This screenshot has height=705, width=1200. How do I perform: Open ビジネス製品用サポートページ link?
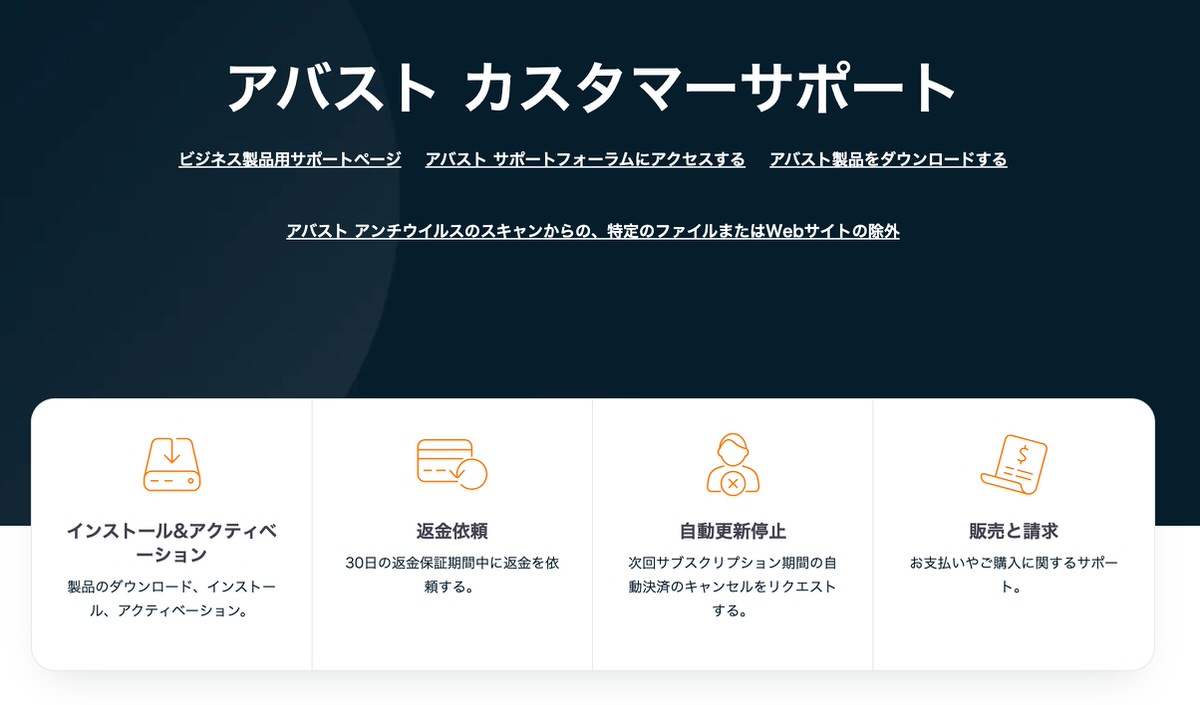coord(290,159)
